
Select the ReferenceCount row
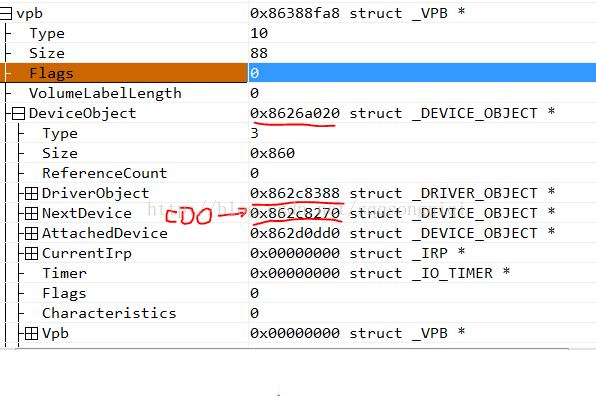[x=298, y=173]
